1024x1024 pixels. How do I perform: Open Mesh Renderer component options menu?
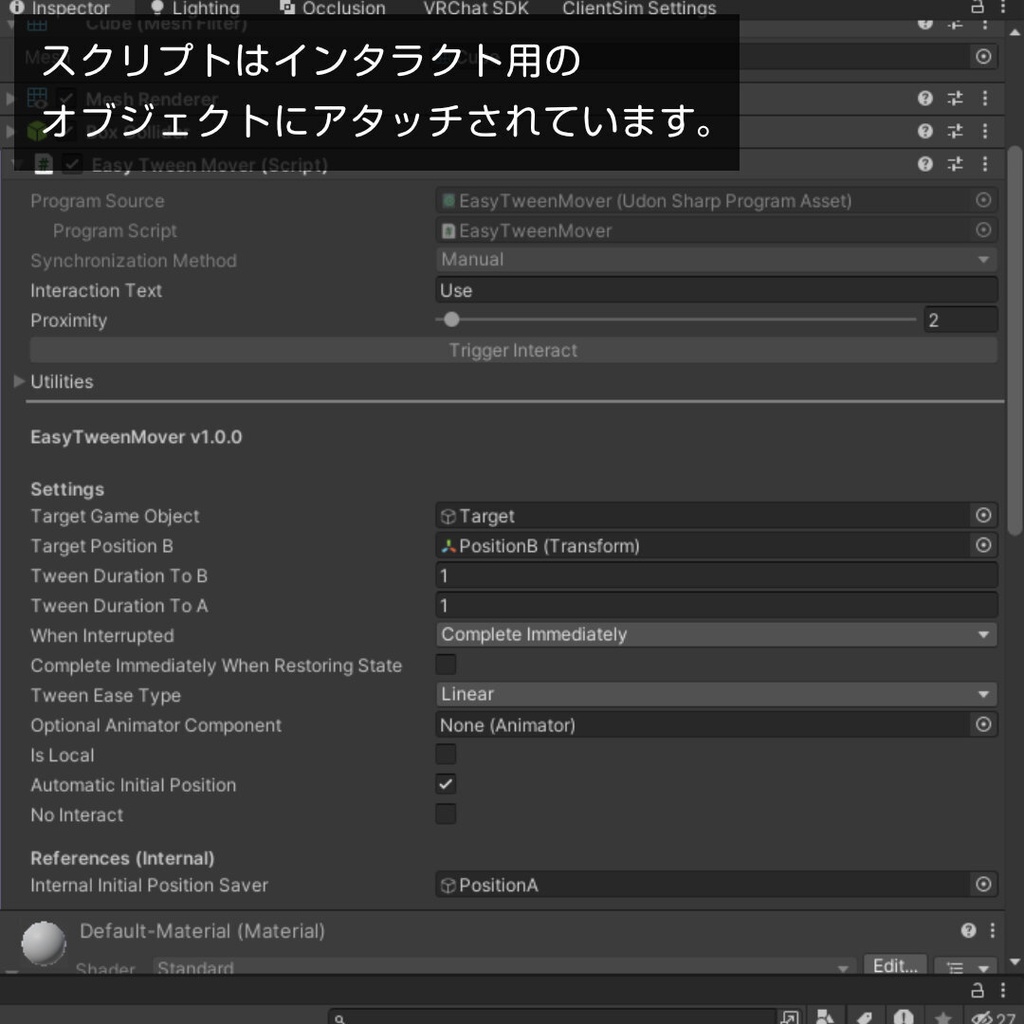click(x=985, y=99)
